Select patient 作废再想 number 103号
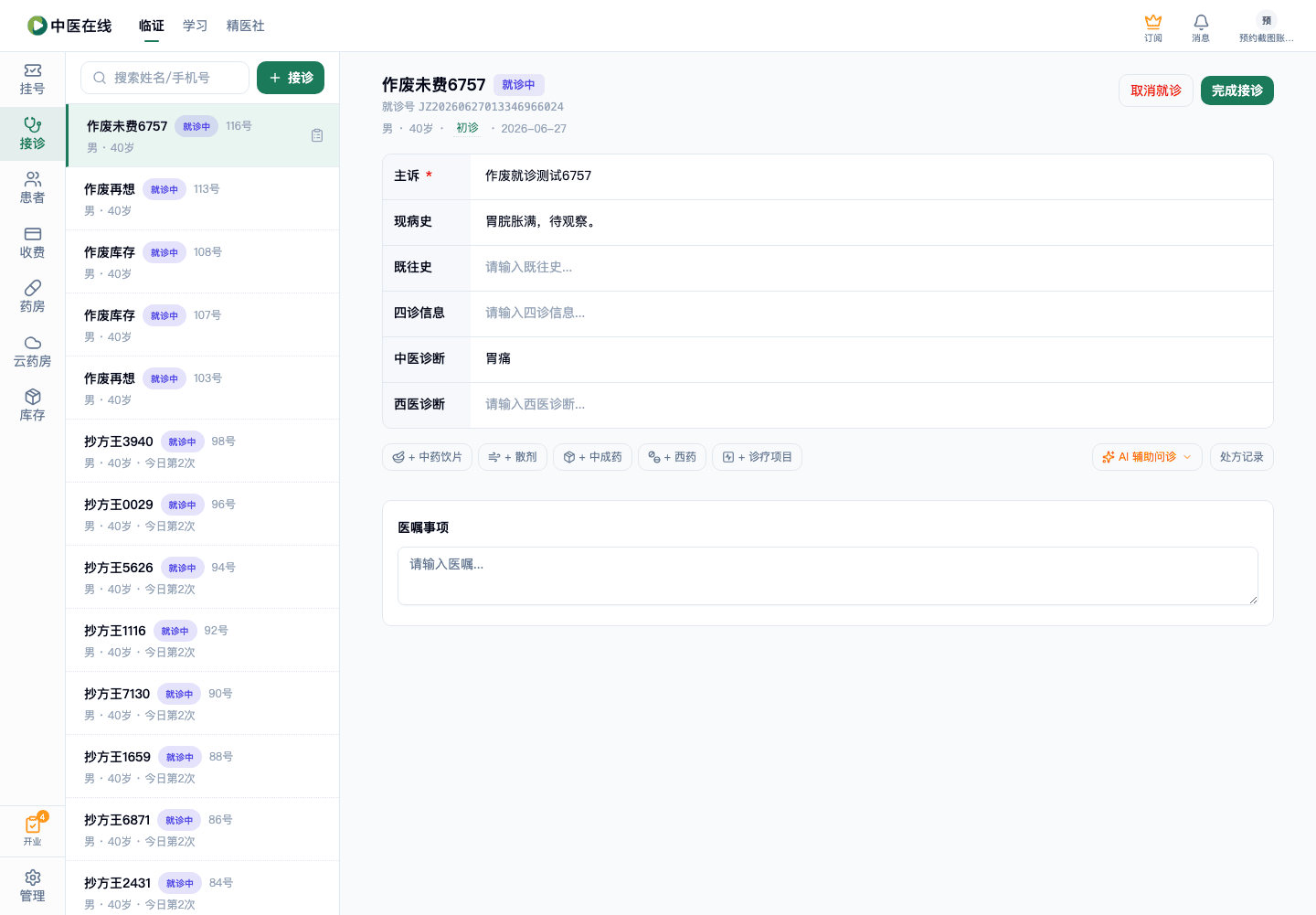The width and height of the screenshot is (1316, 915). click(203, 388)
